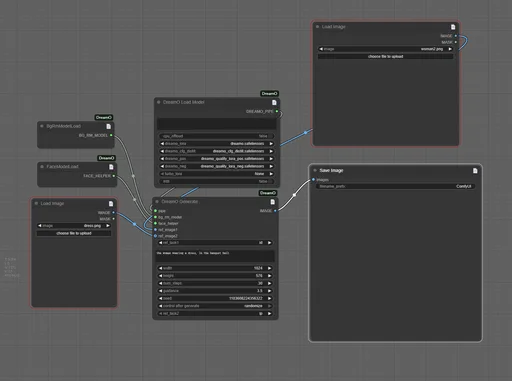Click the guidance value slider field
Image resolution: width=512 pixels, height=381 pixels.
click(215, 291)
